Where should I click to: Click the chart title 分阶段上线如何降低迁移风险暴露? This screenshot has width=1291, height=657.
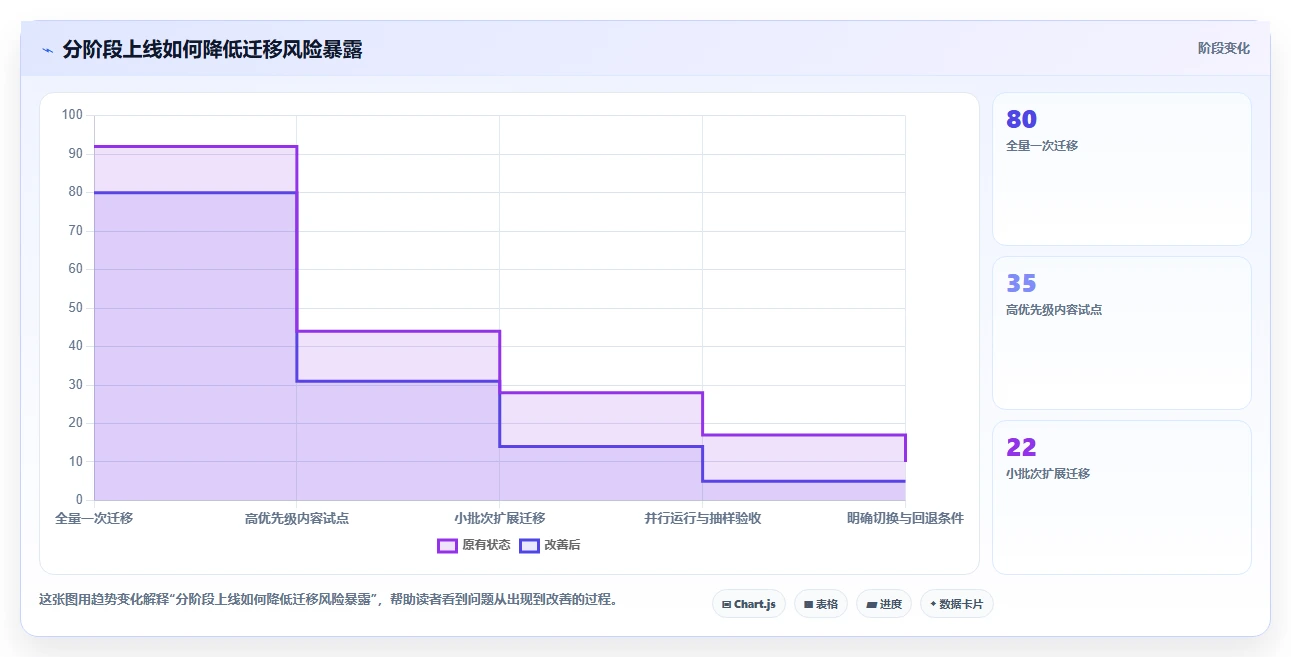(x=212, y=49)
